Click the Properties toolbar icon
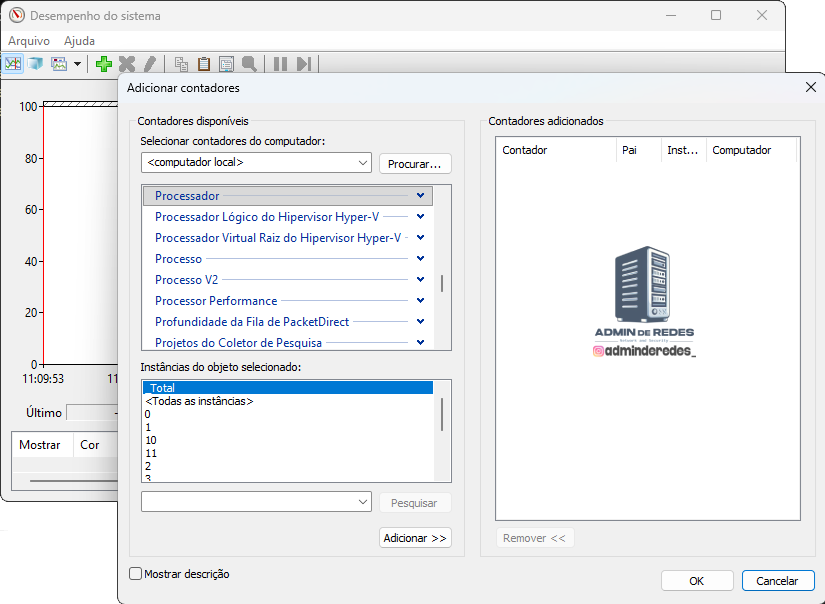 227,64
